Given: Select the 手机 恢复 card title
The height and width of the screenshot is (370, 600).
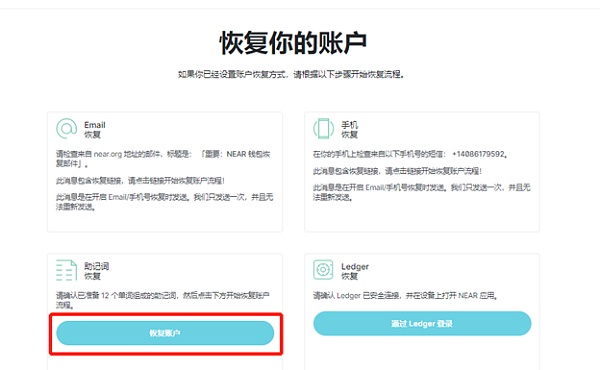Looking at the screenshot, I should (349, 130).
